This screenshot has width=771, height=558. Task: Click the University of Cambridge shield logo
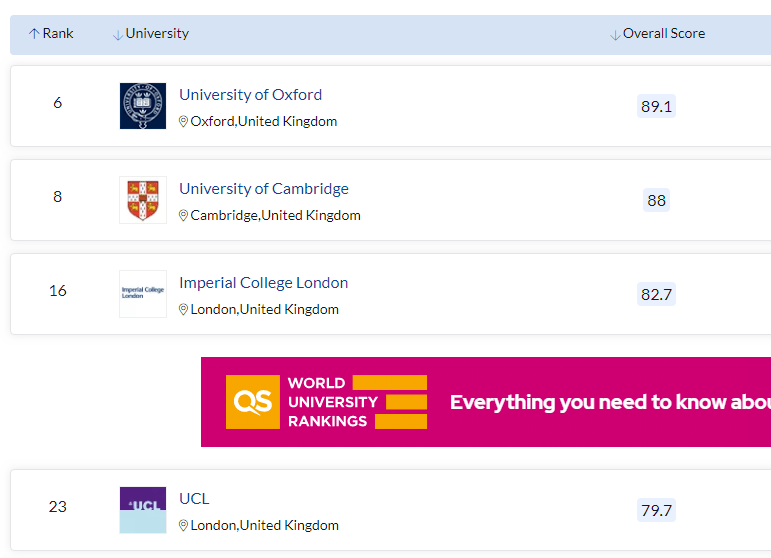pos(143,200)
